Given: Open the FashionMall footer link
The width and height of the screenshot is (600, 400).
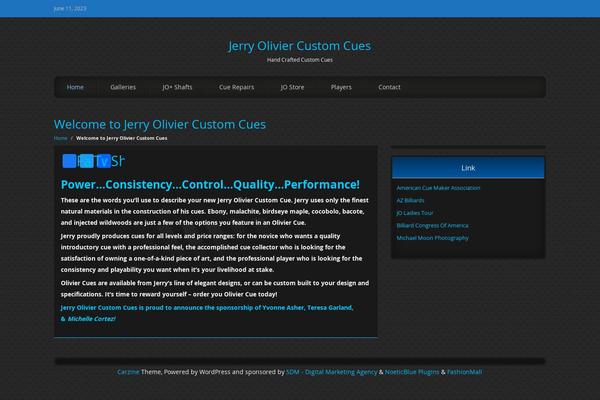Looking at the screenshot, I should click(x=465, y=372).
